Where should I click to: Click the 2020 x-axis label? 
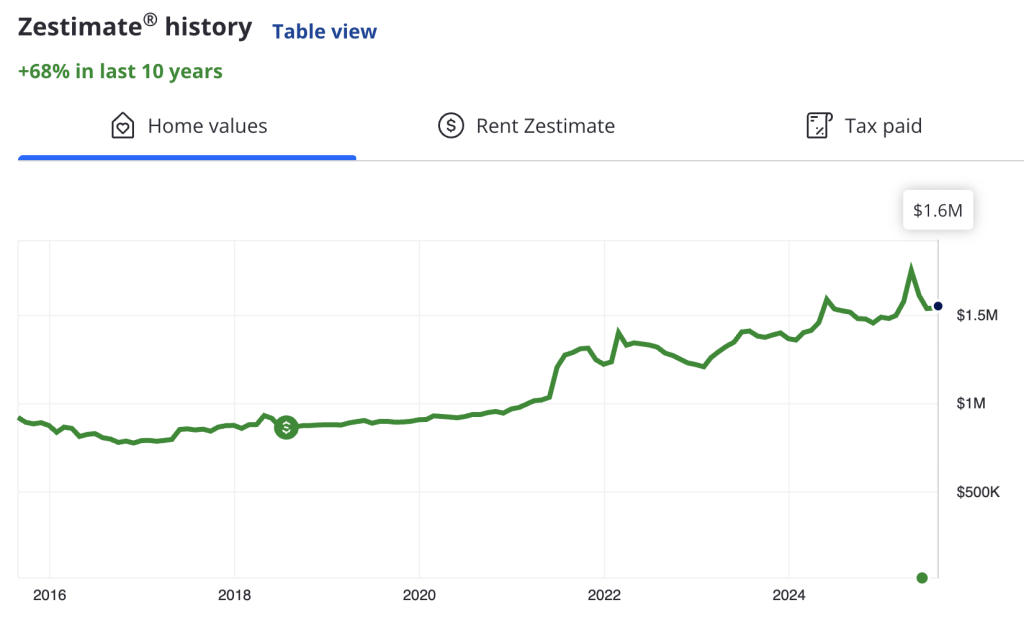[x=419, y=596]
